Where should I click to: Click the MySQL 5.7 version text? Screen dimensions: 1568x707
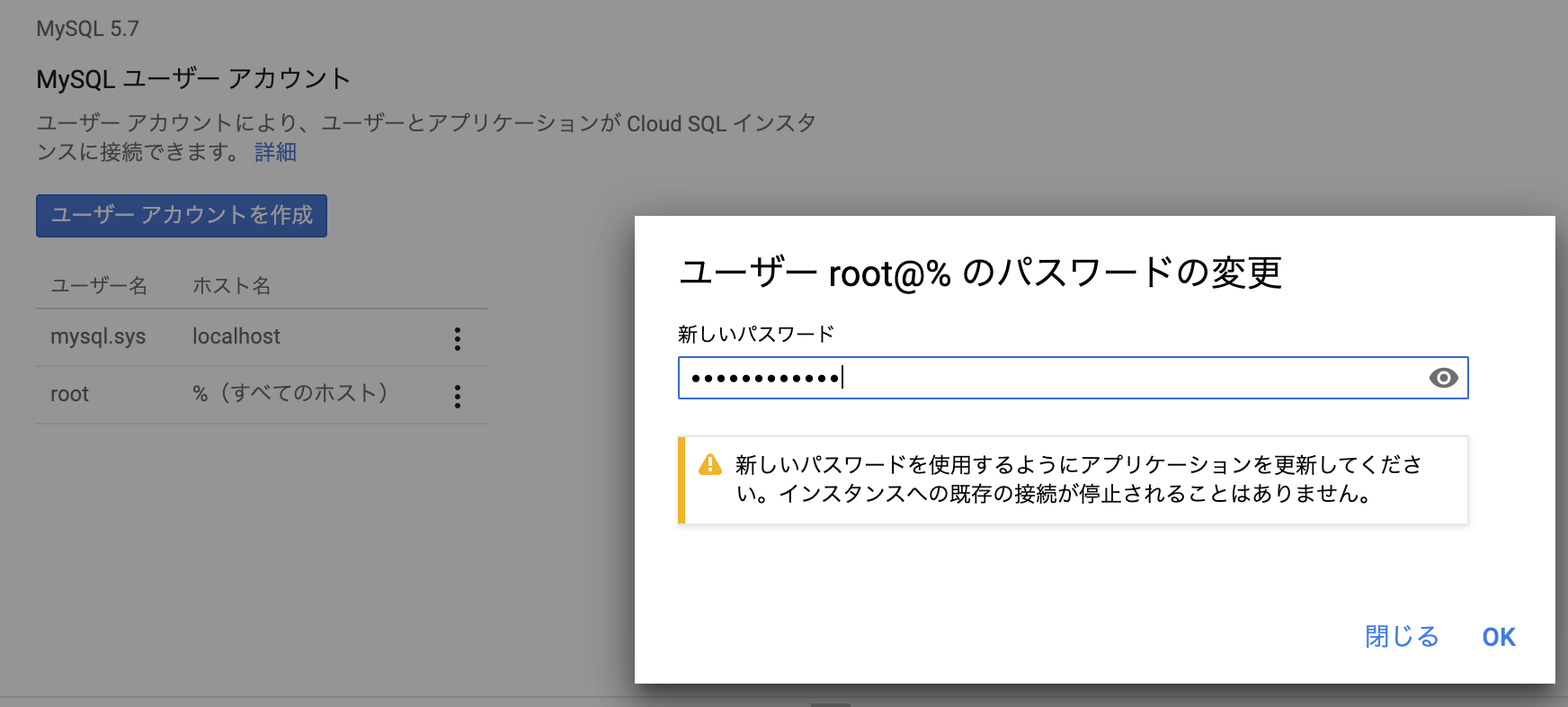(87, 29)
